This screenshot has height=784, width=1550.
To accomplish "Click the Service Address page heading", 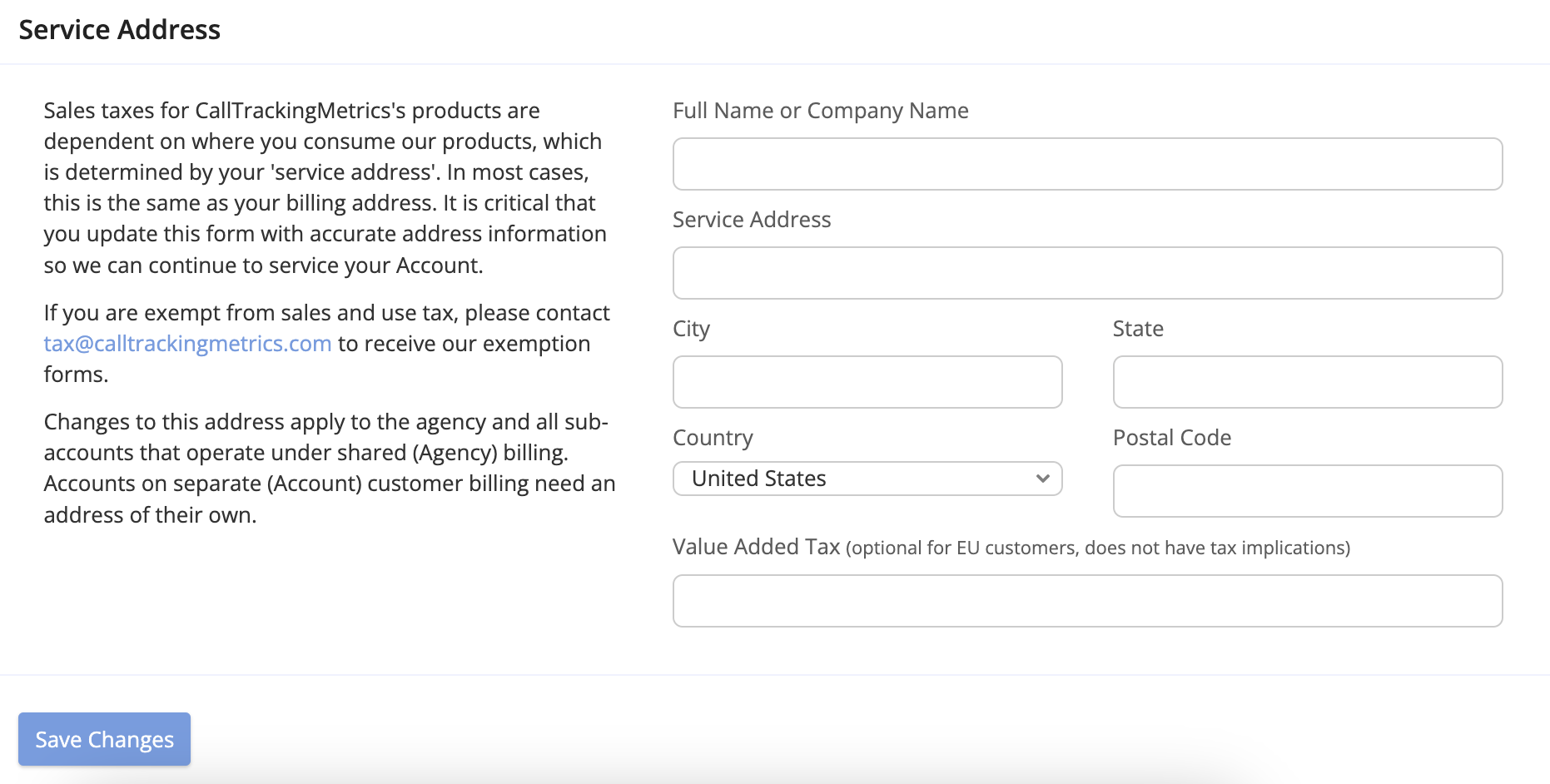I will [x=120, y=30].
